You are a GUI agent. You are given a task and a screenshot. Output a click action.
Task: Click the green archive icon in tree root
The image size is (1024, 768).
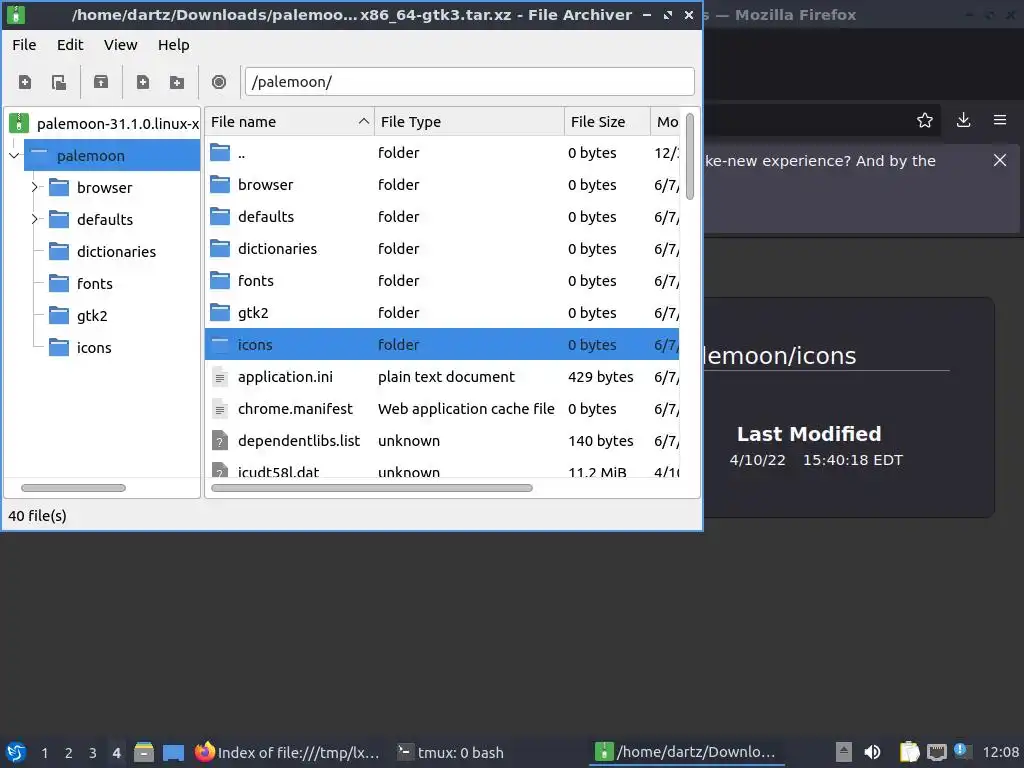[x=19, y=123]
